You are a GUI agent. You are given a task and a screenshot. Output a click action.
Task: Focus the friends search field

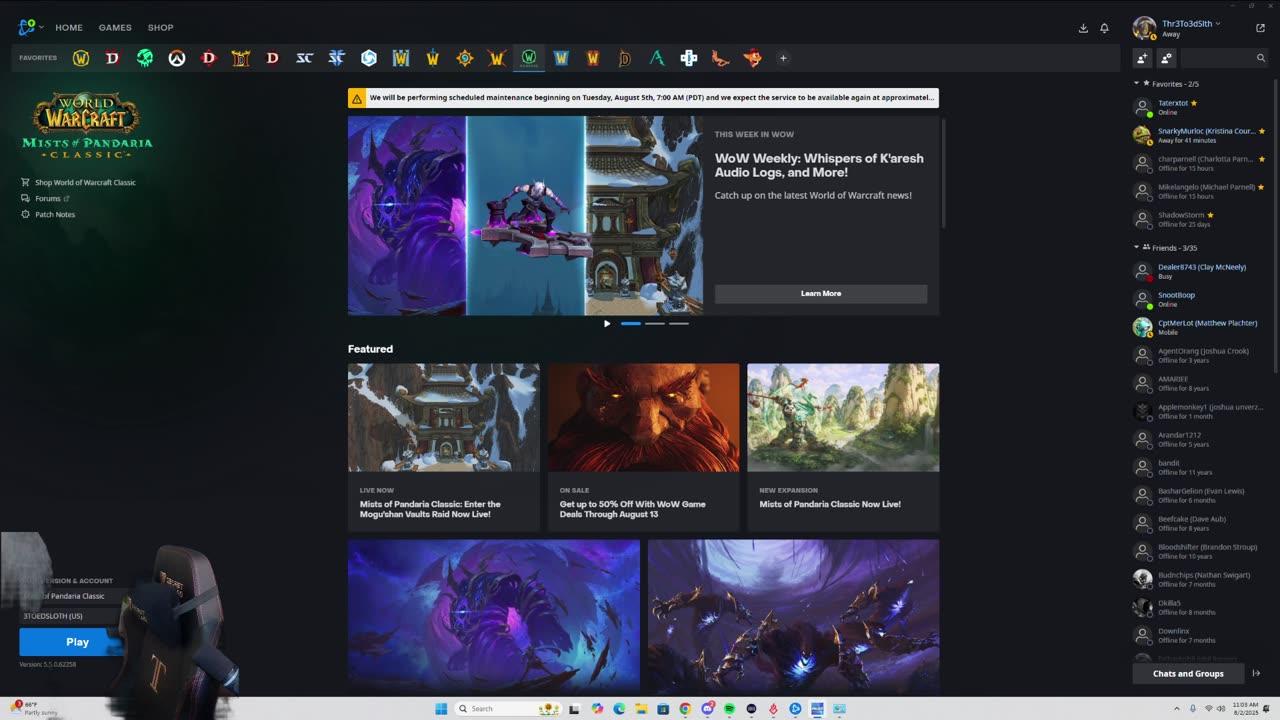click(1224, 58)
